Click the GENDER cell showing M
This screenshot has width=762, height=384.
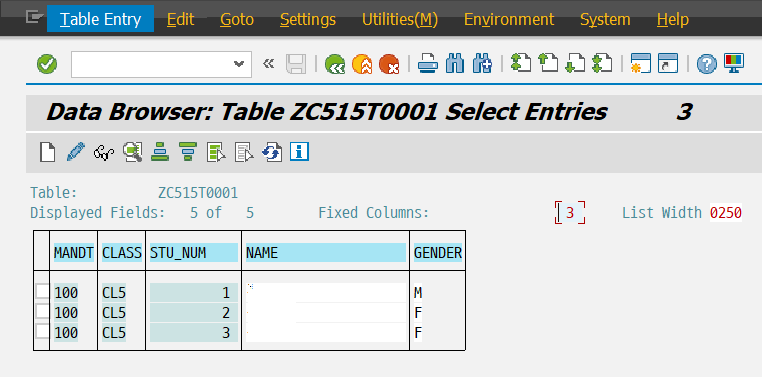coord(418,293)
